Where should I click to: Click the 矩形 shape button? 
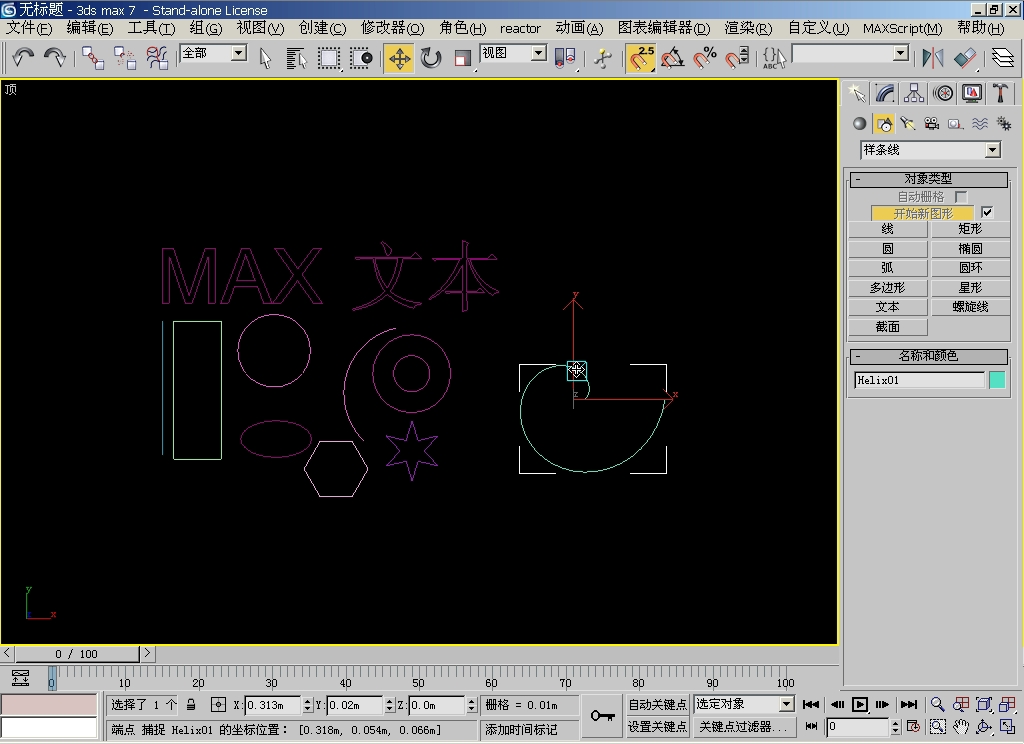[970, 229]
